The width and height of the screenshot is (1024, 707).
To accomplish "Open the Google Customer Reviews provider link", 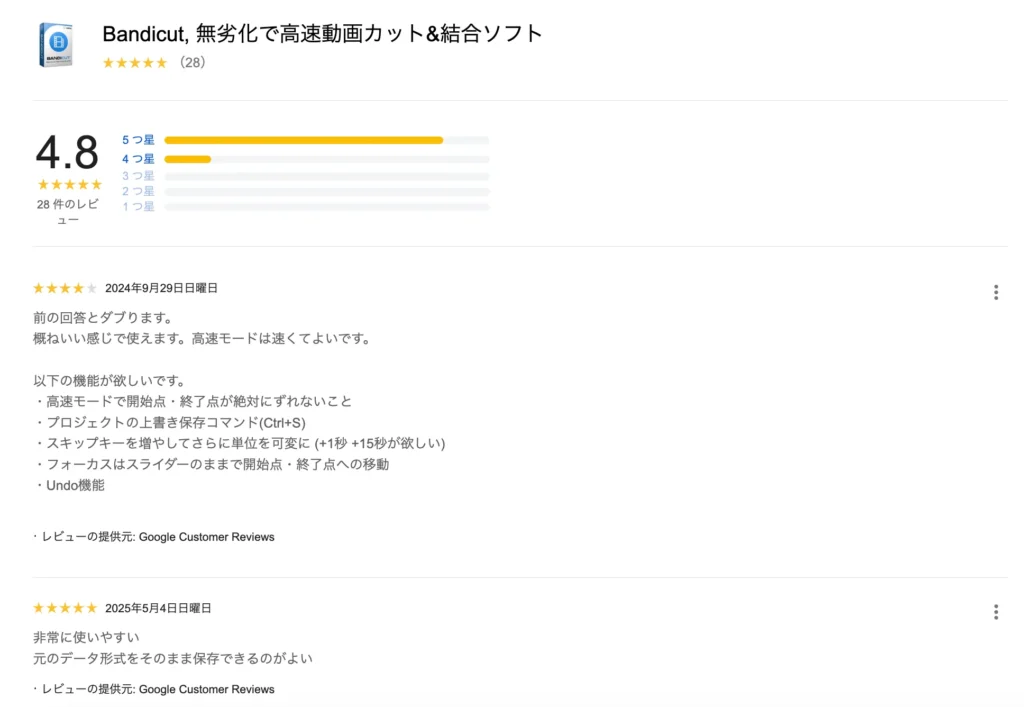I will pyautogui.click(x=206, y=537).
